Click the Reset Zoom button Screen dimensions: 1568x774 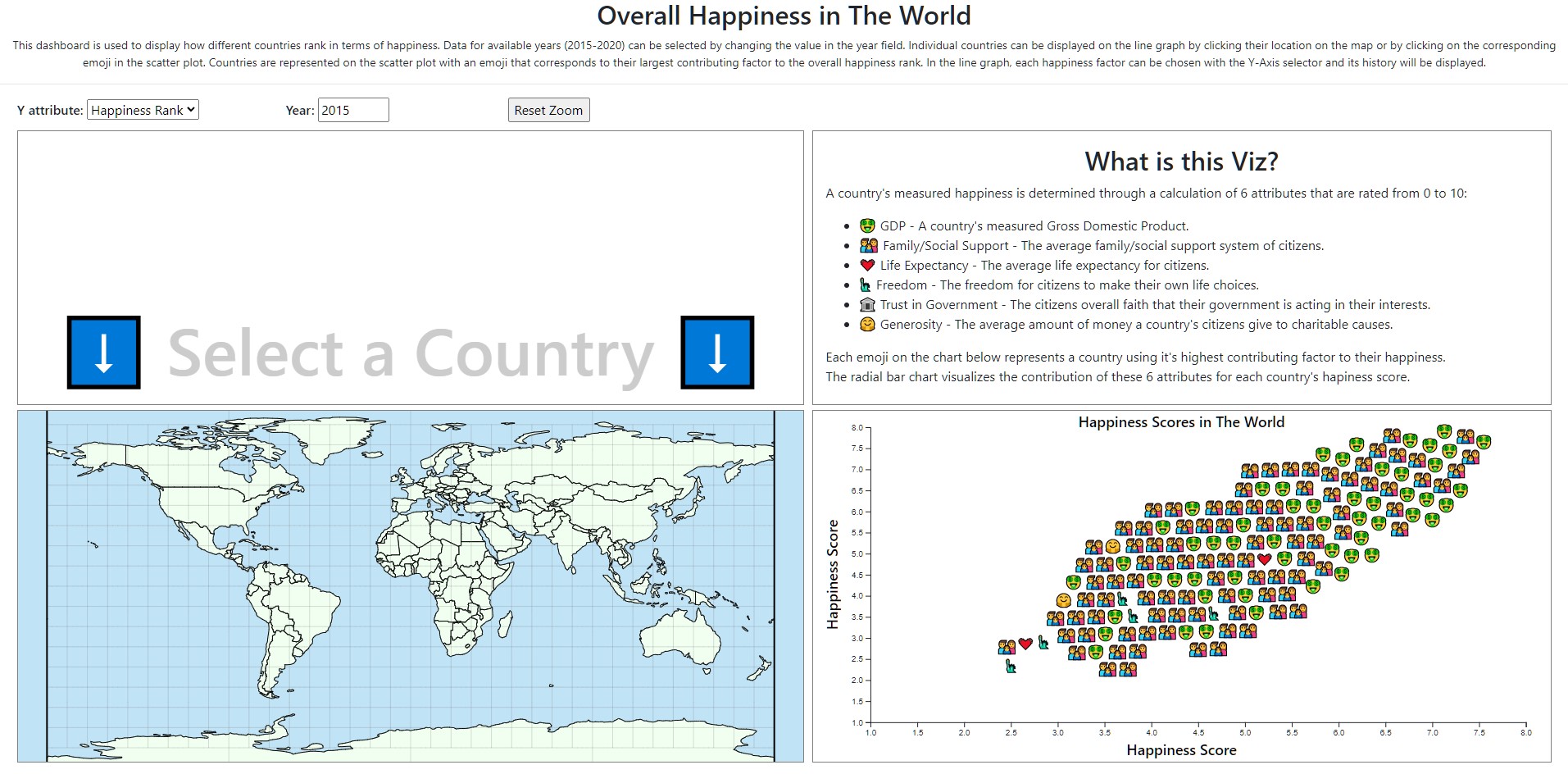pyautogui.click(x=548, y=109)
